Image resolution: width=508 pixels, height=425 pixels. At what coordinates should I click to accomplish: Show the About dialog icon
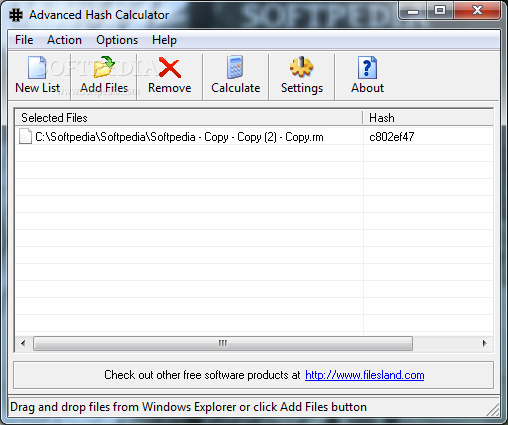click(x=367, y=67)
